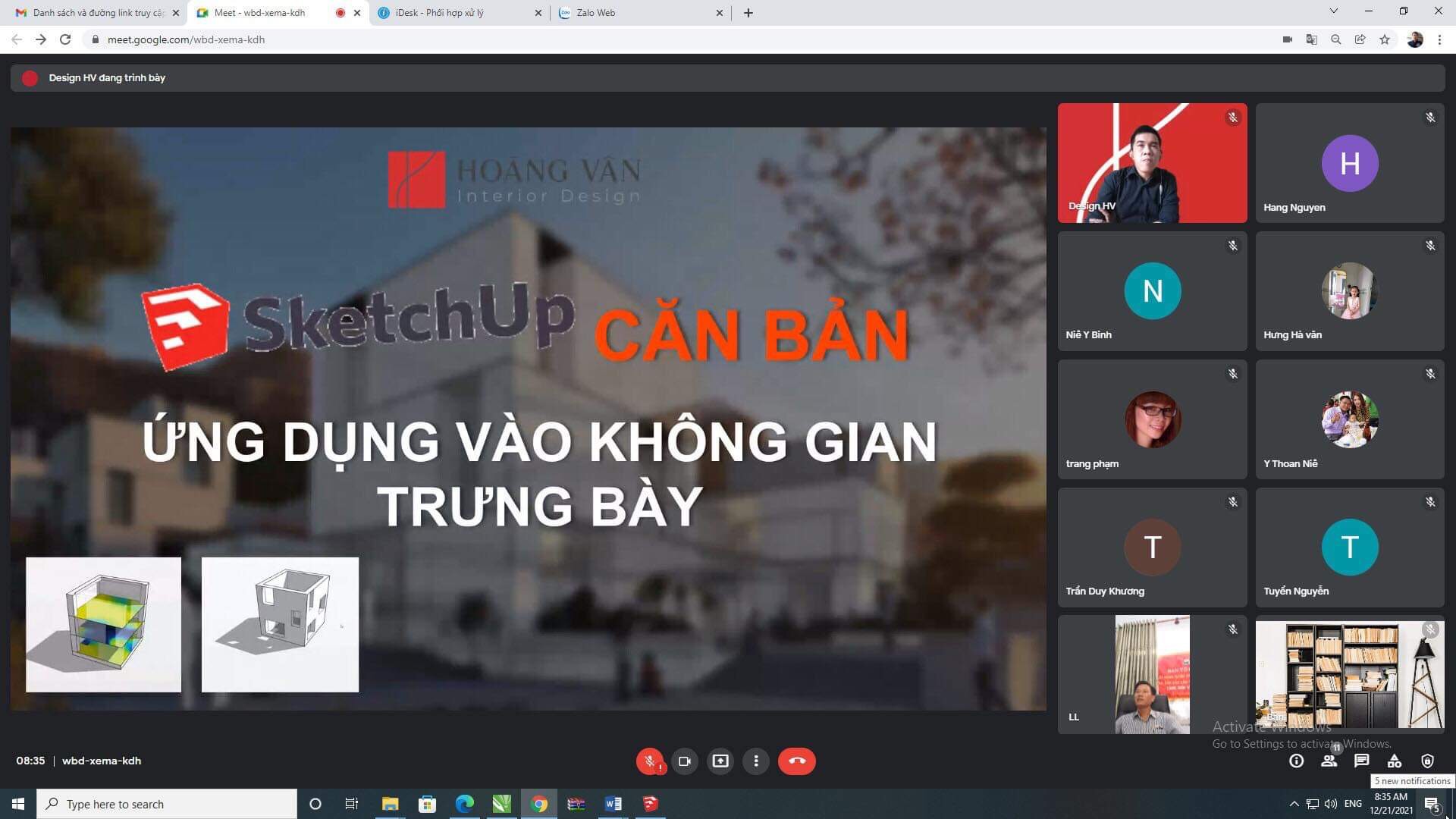Expand Chrome tab search dropdown arrow
Viewport: 1456px width, 819px height.
(x=1333, y=11)
